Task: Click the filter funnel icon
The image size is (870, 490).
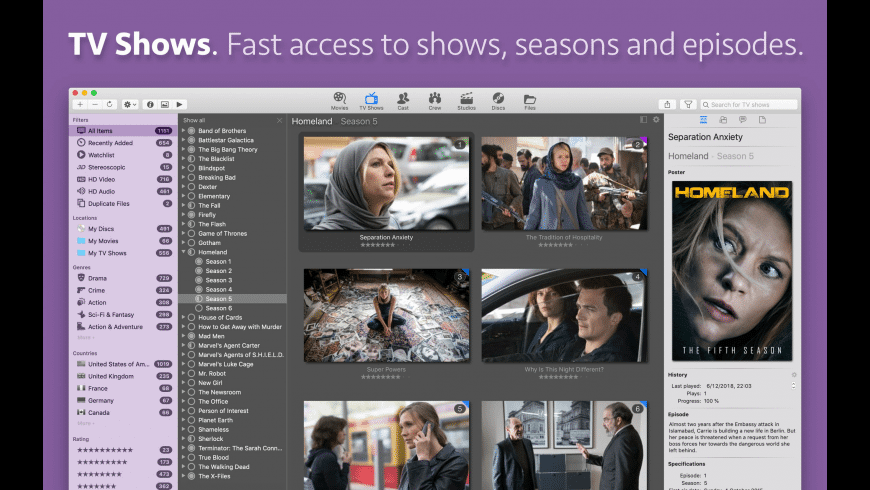Action: tap(688, 104)
